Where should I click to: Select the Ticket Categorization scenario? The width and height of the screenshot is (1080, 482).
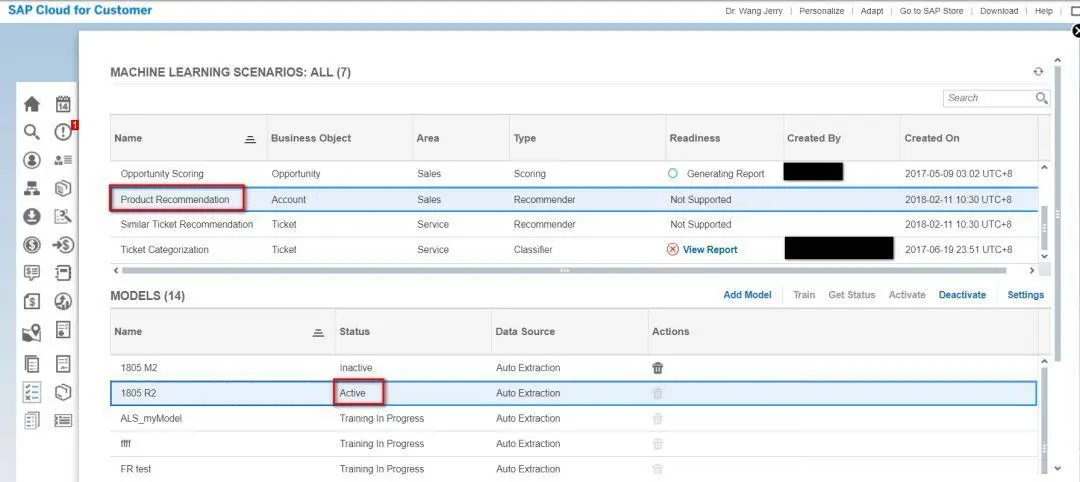pyautogui.click(x=574, y=249)
